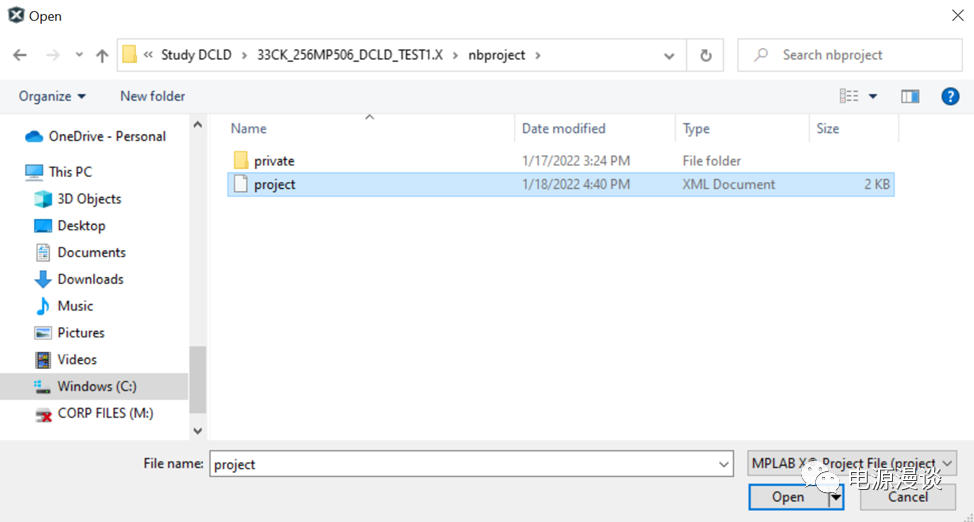This screenshot has width=974, height=522.
Task: Open the File name suggestions dropdown
Action: 724,464
